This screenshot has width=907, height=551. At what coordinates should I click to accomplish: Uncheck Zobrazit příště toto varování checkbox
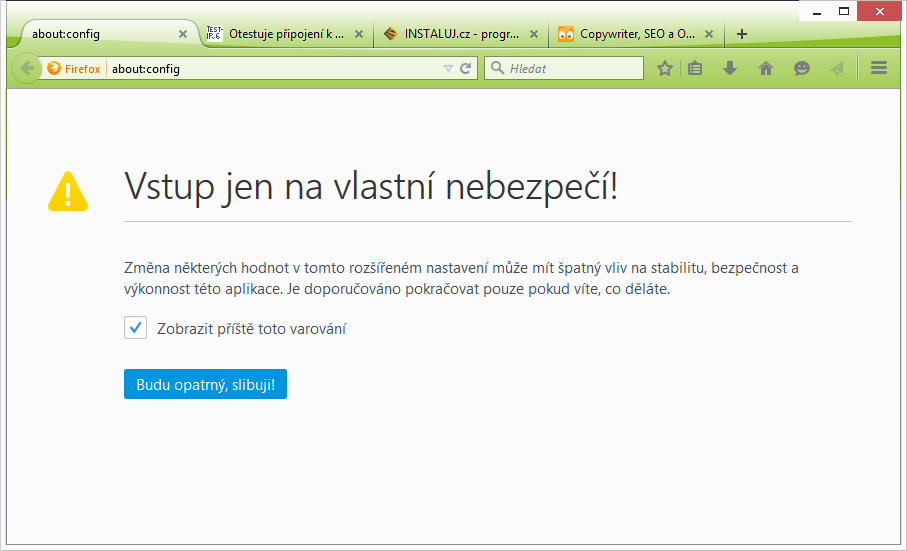[135, 328]
